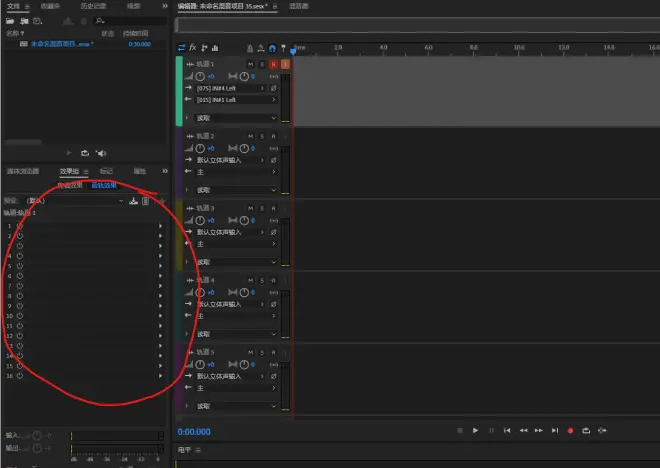Open 轨道 3 主 output dropdown
Viewport: 660px width, 468px height.
click(236, 244)
